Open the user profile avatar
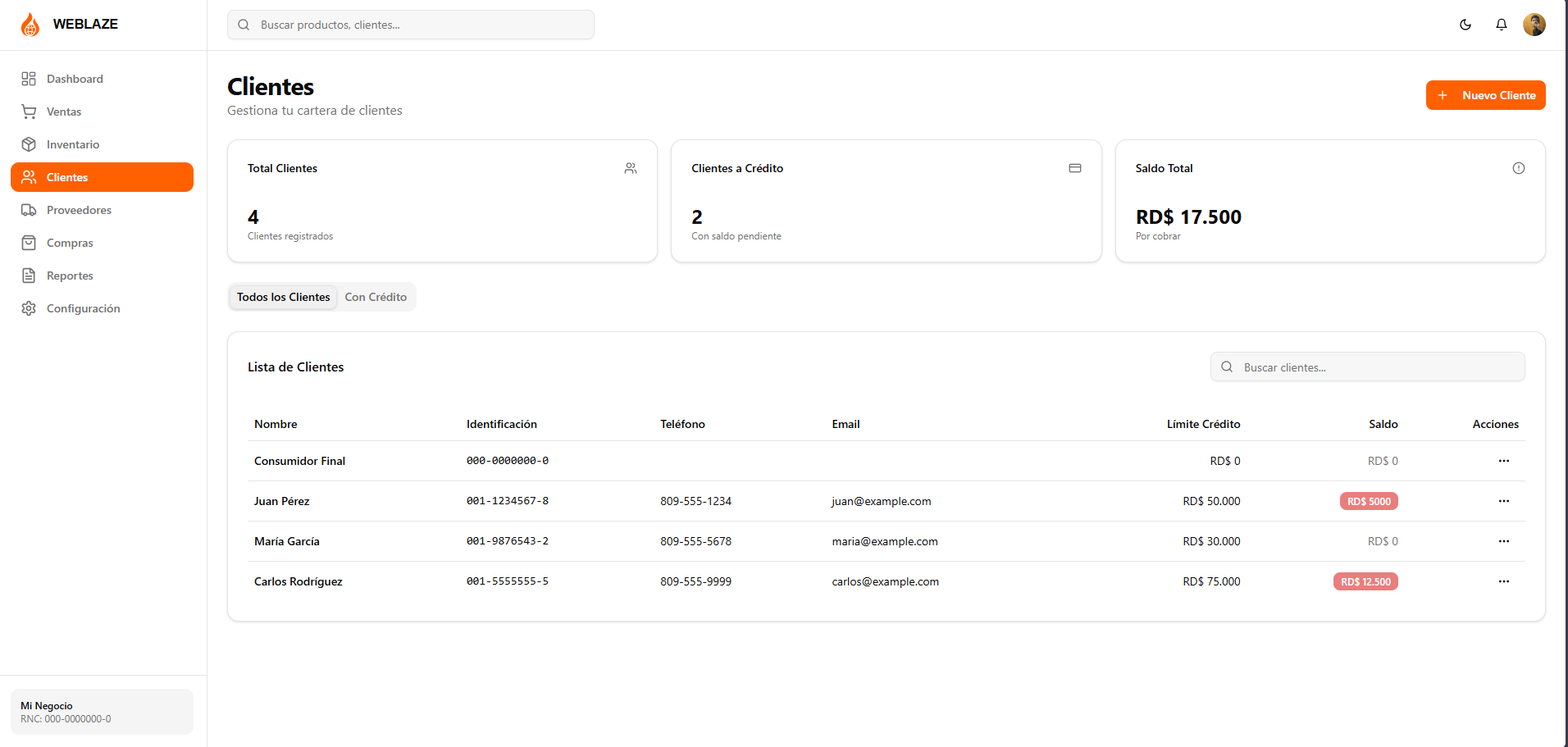Image resolution: width=1568 pixels, height=747 pixels. pos(1534,25)
